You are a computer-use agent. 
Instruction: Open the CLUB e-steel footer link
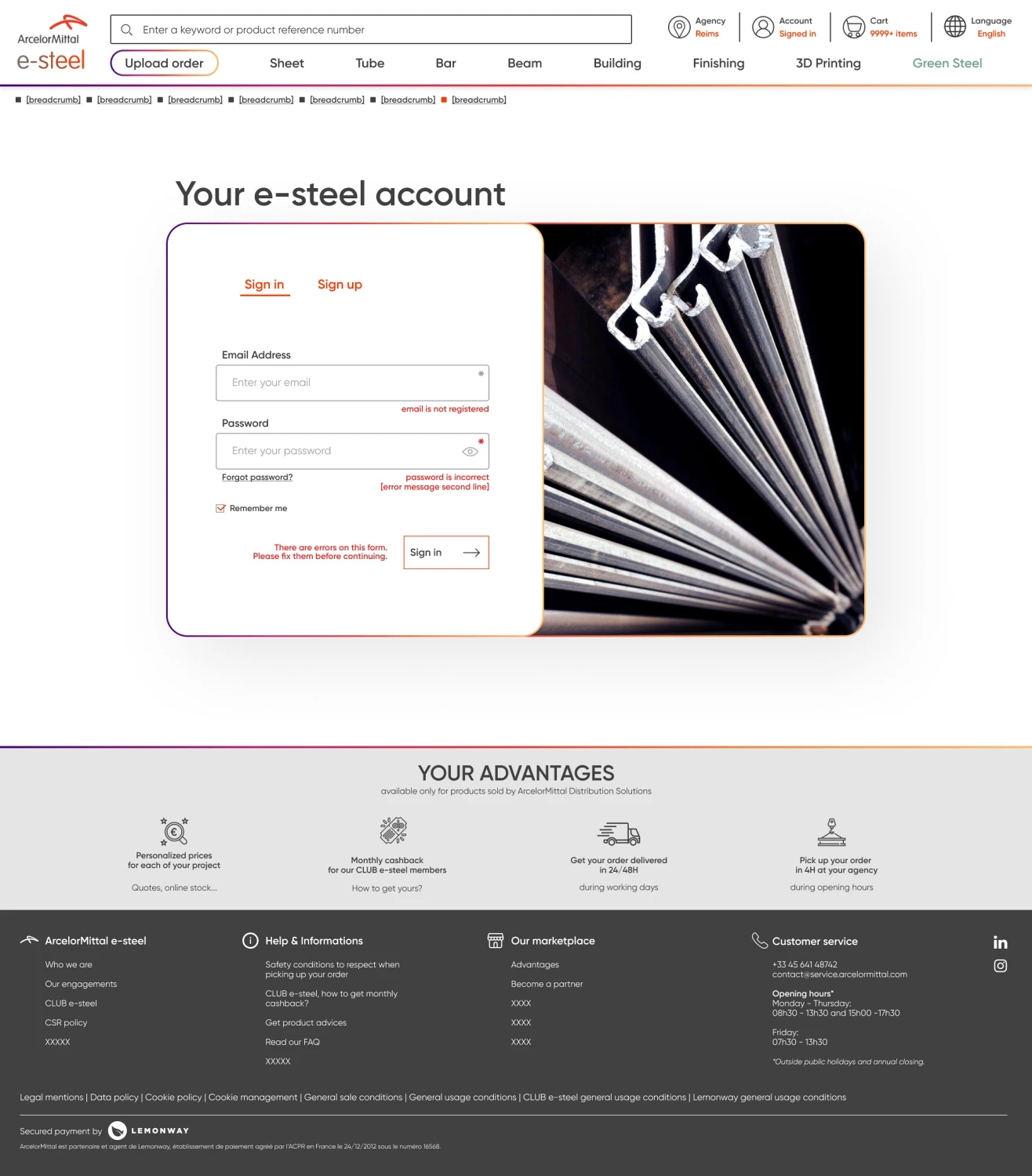click(x=71, y=1004)
